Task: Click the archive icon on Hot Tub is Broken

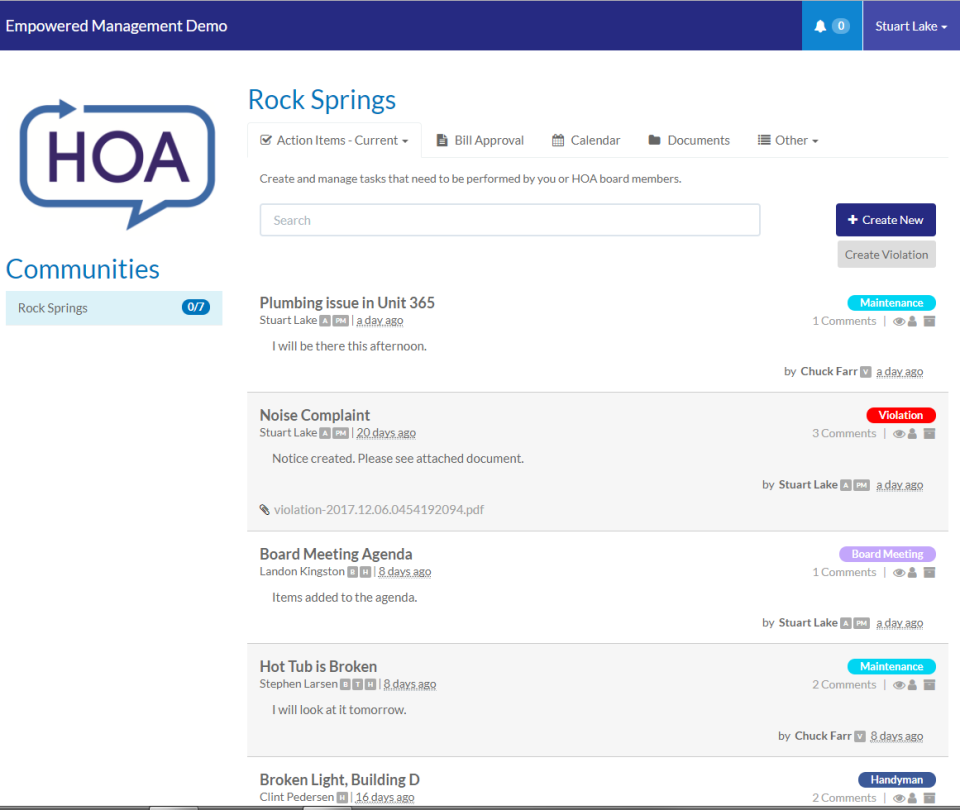Action: click(x=929, y=684)
